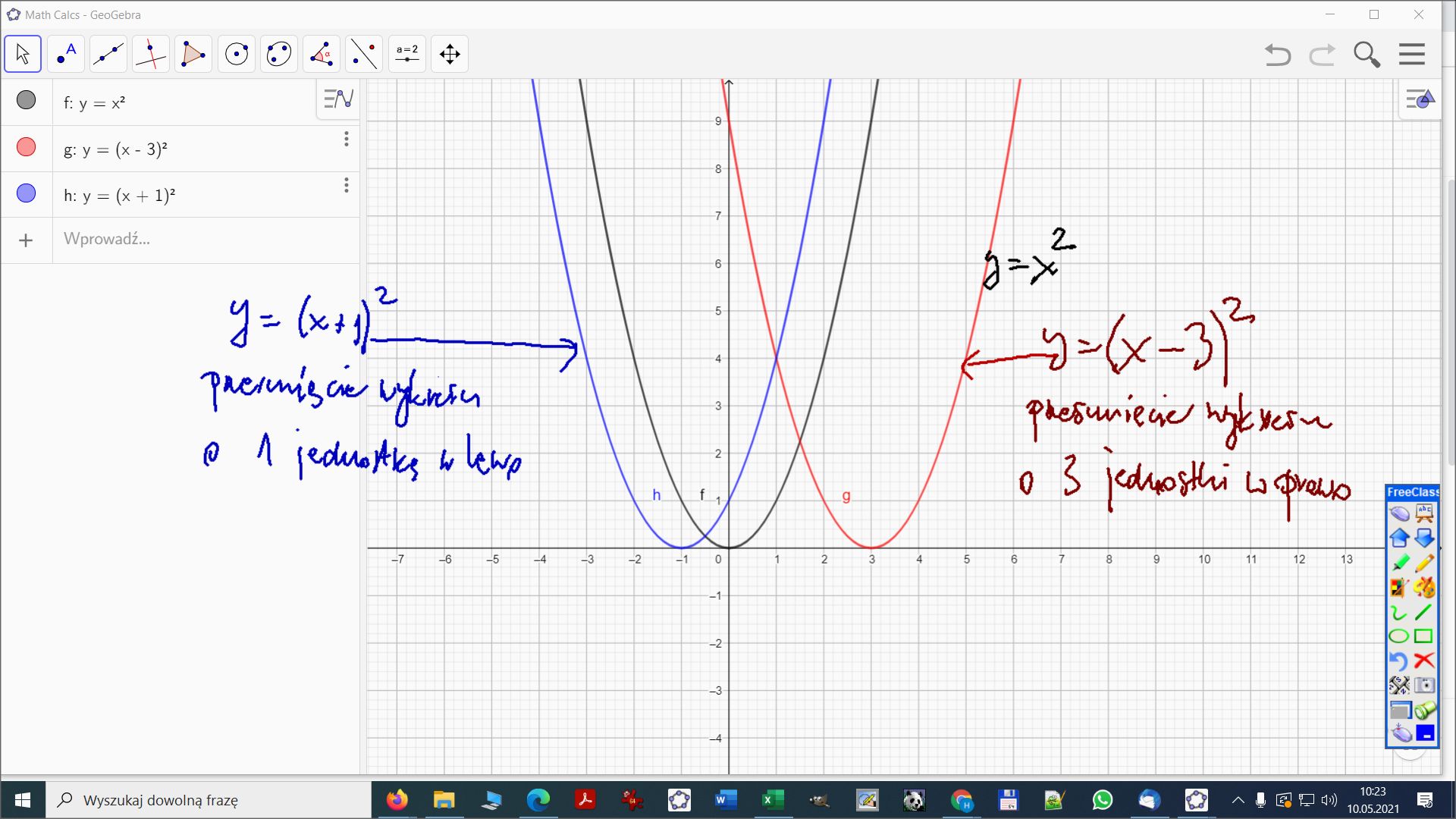1456x819 pixels.
Task: Click FreeClass flashlight spotlight tool
Action: pos(1425,710)
